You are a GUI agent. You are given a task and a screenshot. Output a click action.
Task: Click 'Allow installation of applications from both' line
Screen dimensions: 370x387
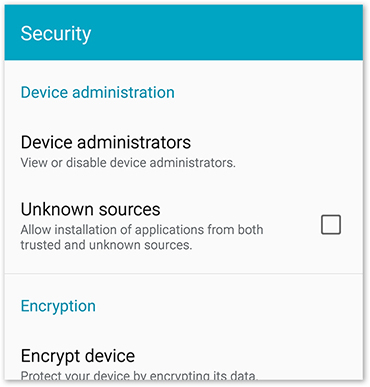pos(142,230)
